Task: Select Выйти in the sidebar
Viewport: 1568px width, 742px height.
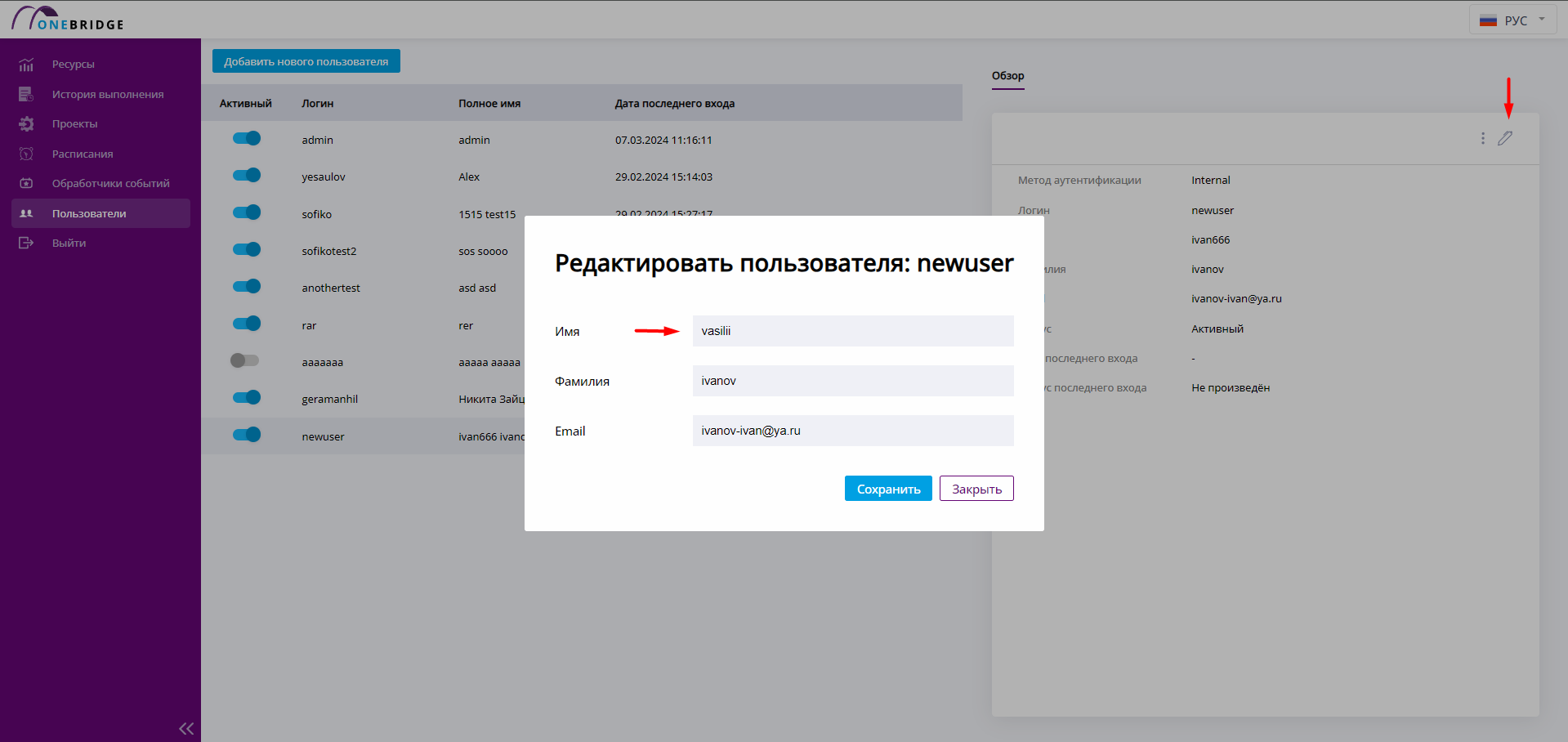Action: (69, 244)
